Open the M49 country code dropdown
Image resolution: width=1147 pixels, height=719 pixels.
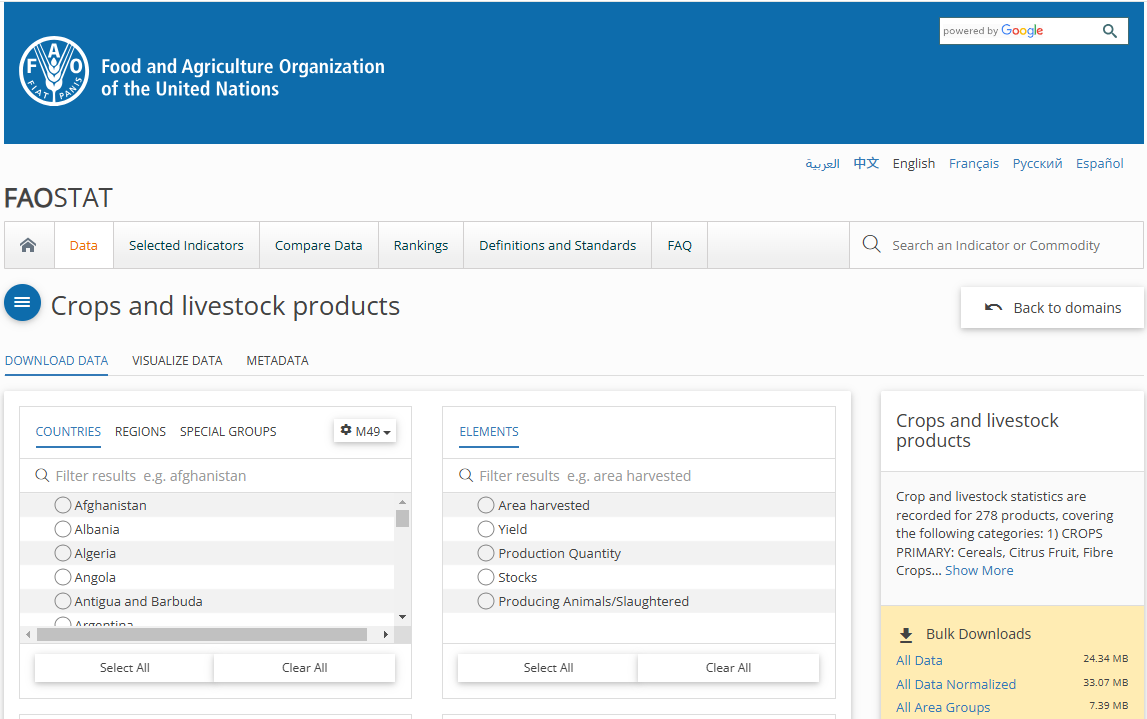(365, 431)
